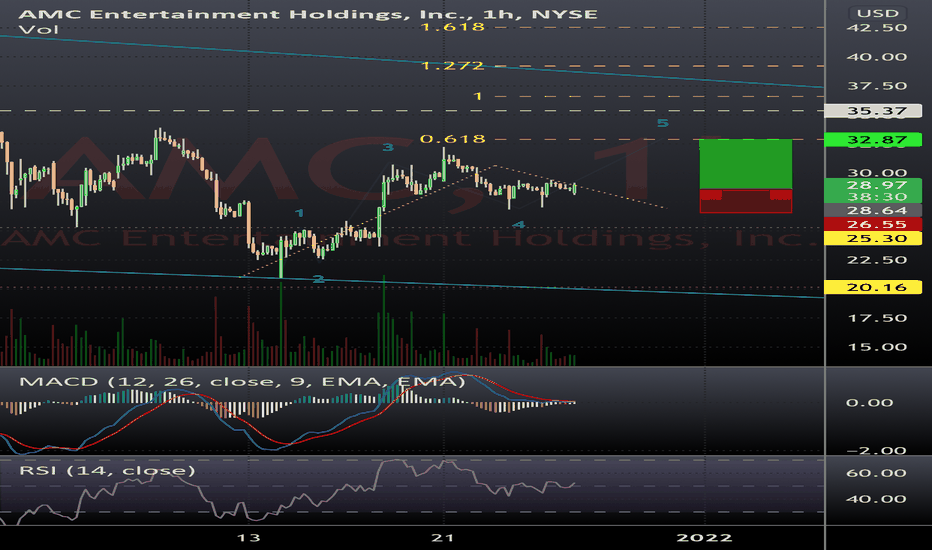
Task: Click the green 32.87 target price label
Action: tap(873, 140)
